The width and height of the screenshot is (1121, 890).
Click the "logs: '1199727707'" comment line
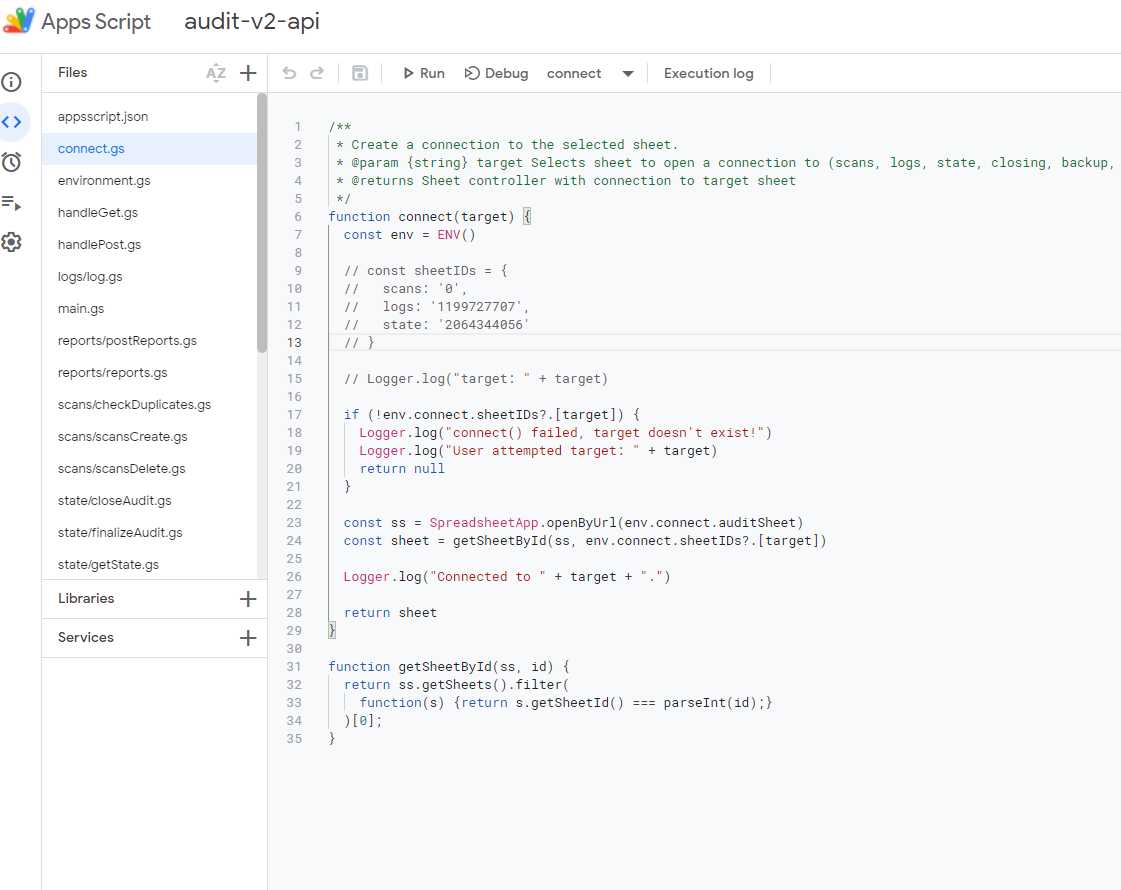pos(436,307)
